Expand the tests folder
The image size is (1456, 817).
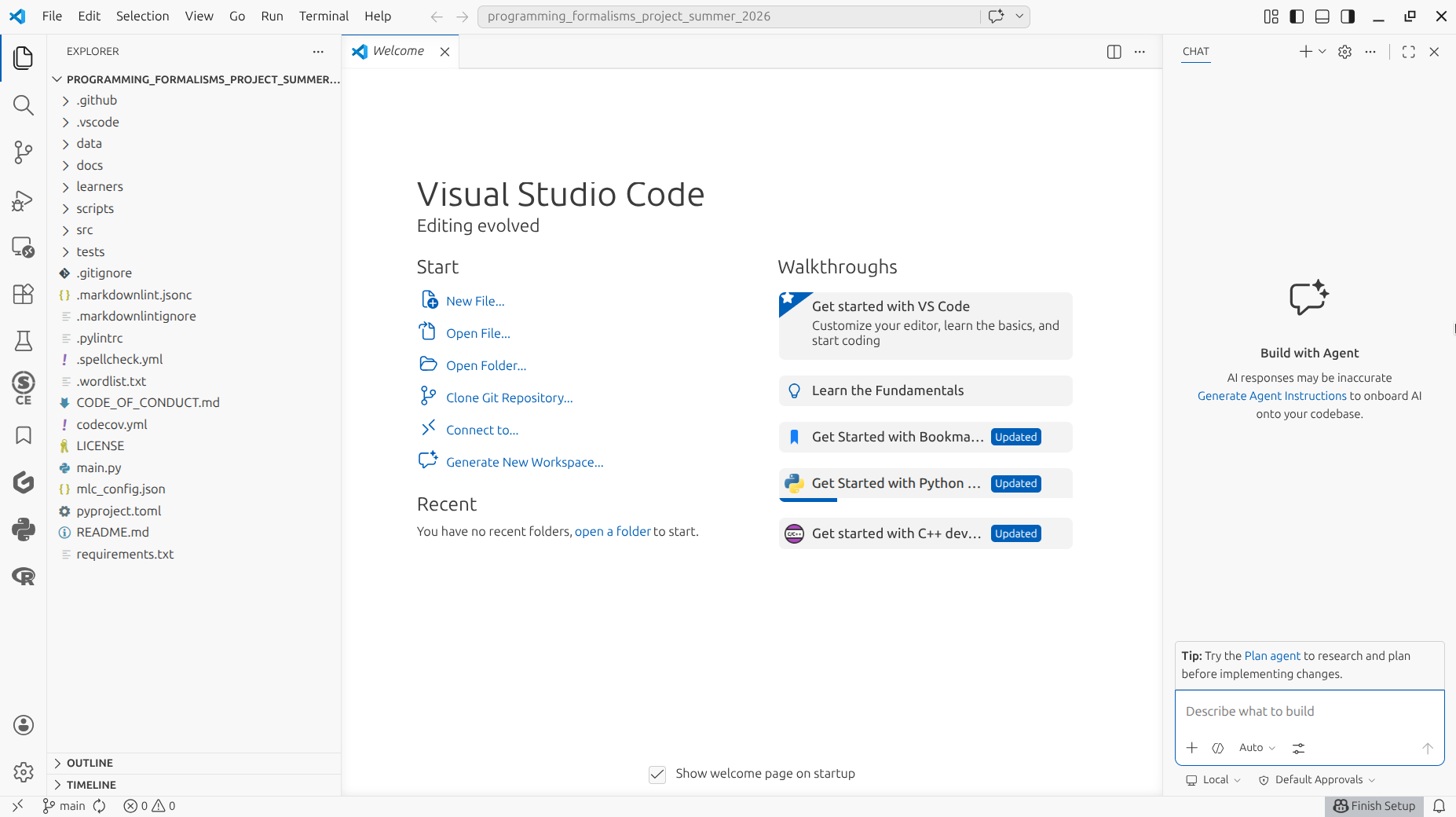point(194,252)
